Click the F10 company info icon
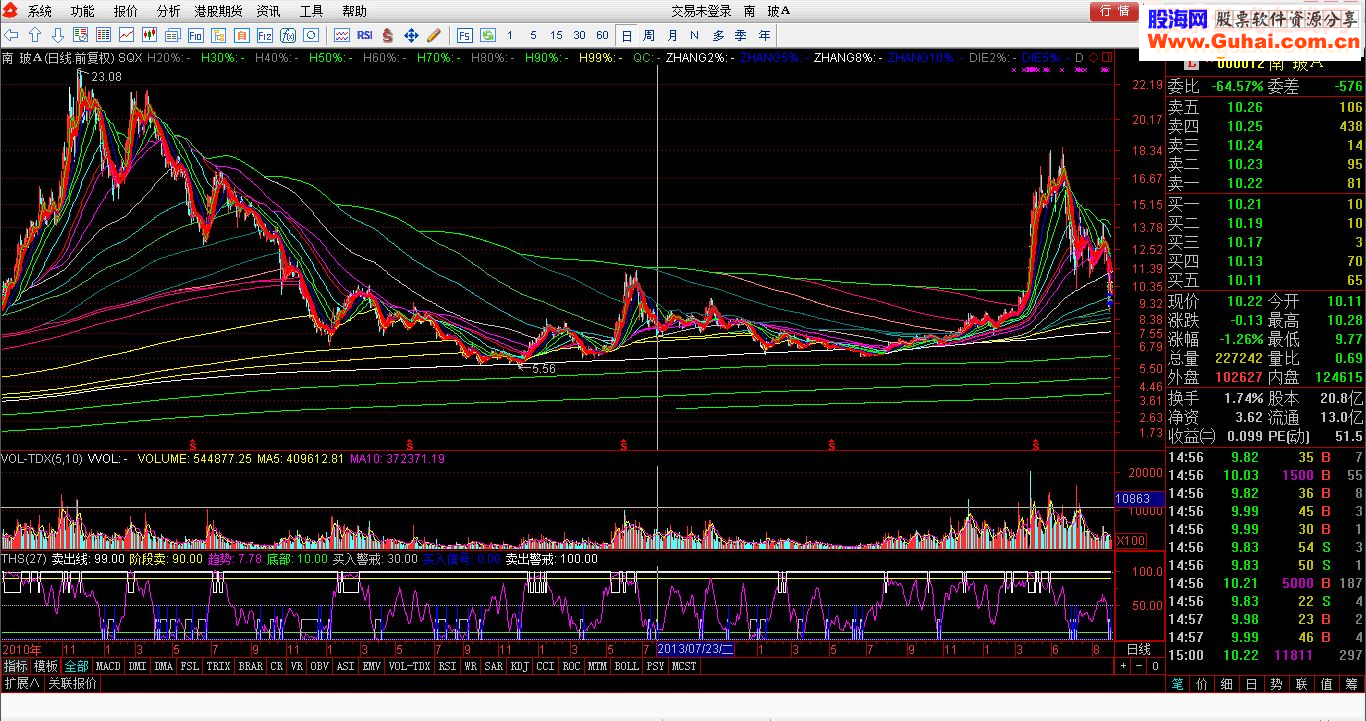1366x721 pixels. [196, 35]
